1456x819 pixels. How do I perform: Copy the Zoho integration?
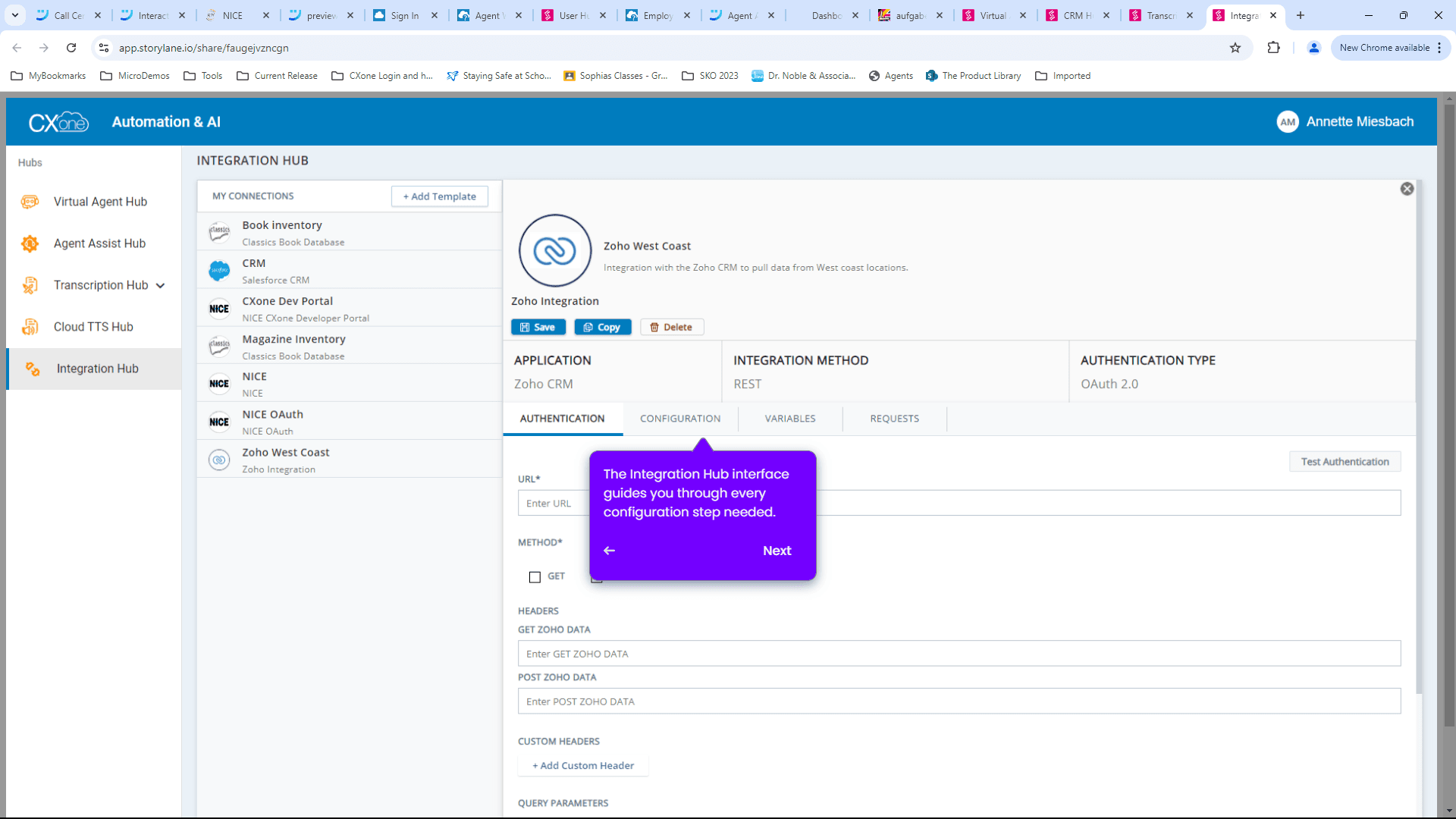(602, 328)
